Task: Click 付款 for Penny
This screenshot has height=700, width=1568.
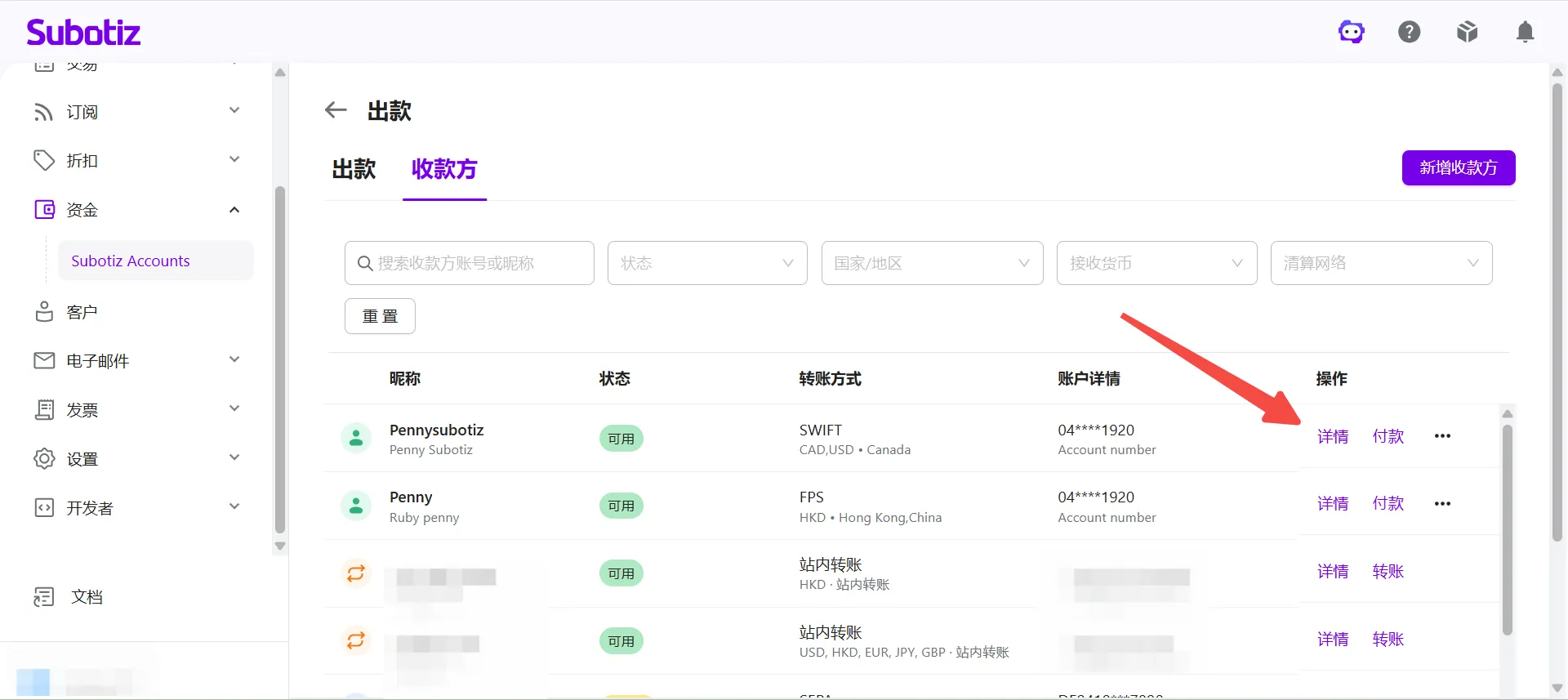Action: pyautogui.click(x=1388, y=503)
